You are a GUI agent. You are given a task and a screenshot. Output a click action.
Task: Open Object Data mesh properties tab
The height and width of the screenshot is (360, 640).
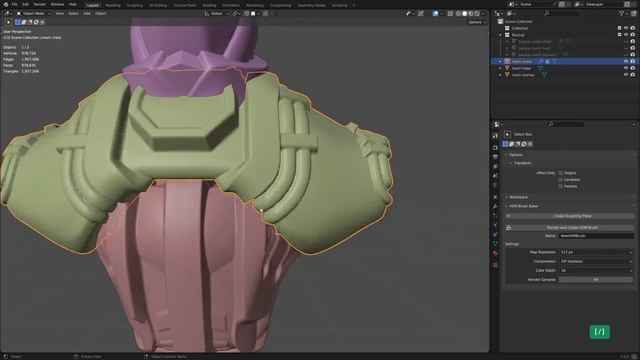pos(495,244)
